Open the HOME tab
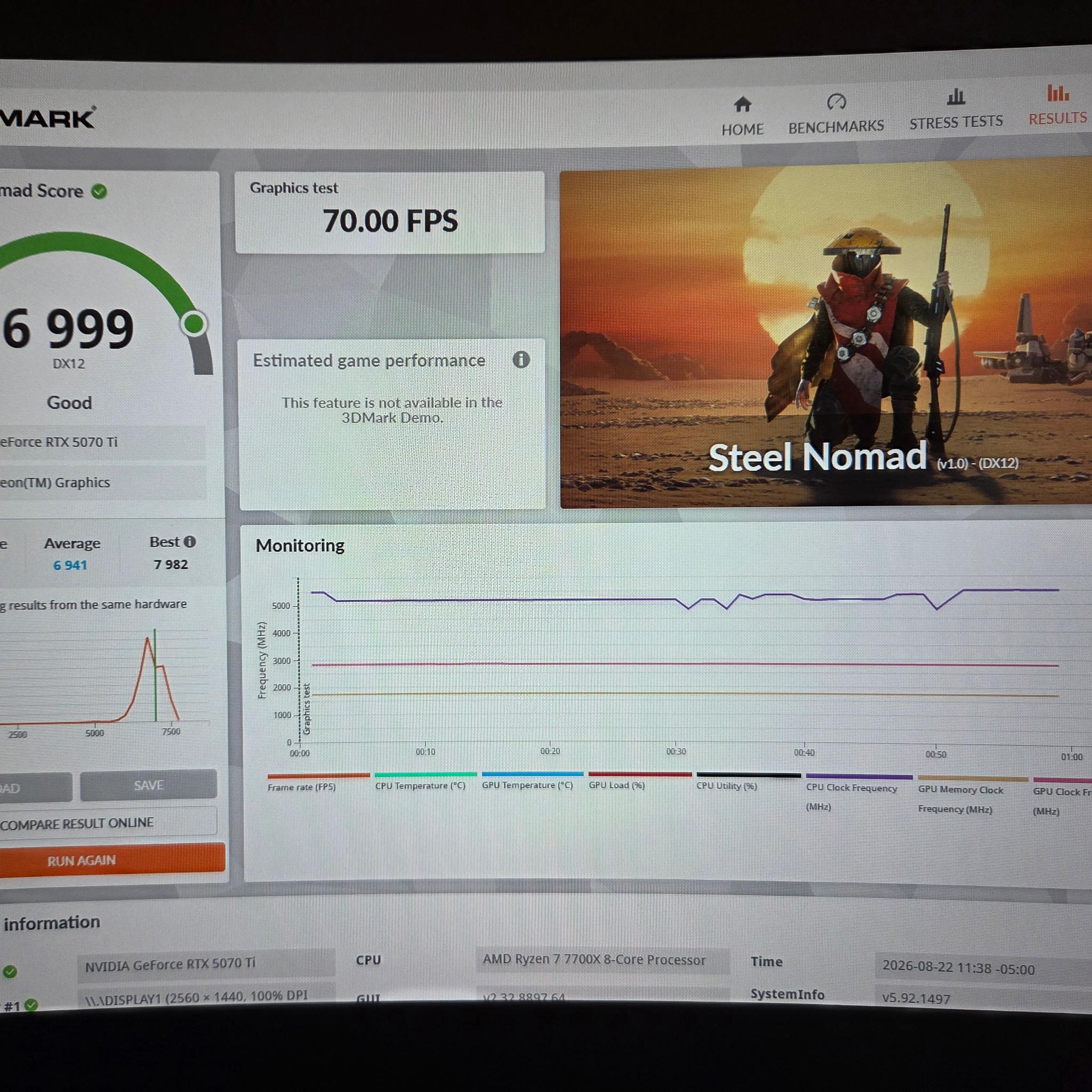 click(742, 116)
